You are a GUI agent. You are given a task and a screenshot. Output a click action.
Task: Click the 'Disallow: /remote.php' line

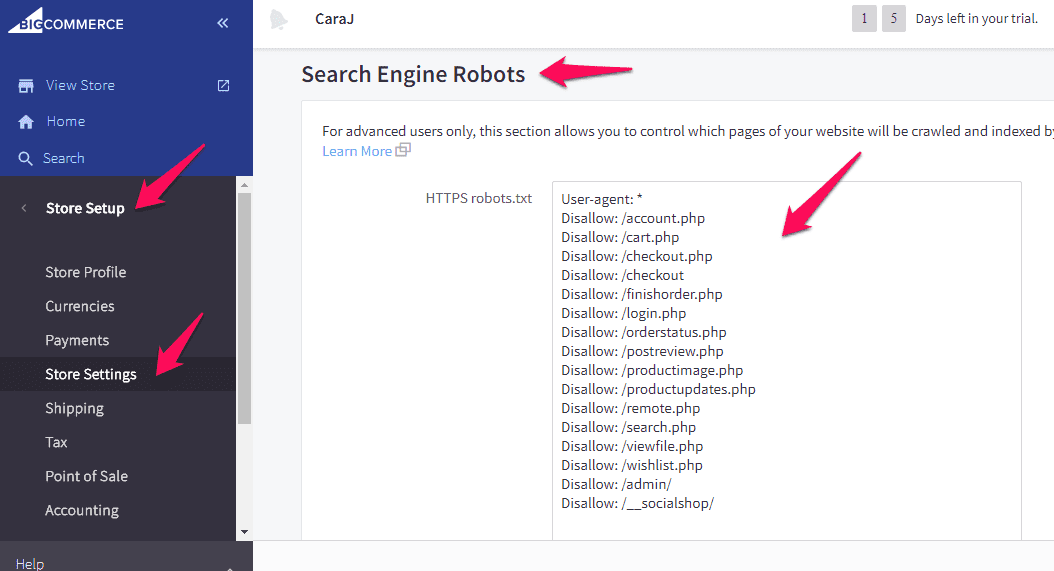pos(631,408)
